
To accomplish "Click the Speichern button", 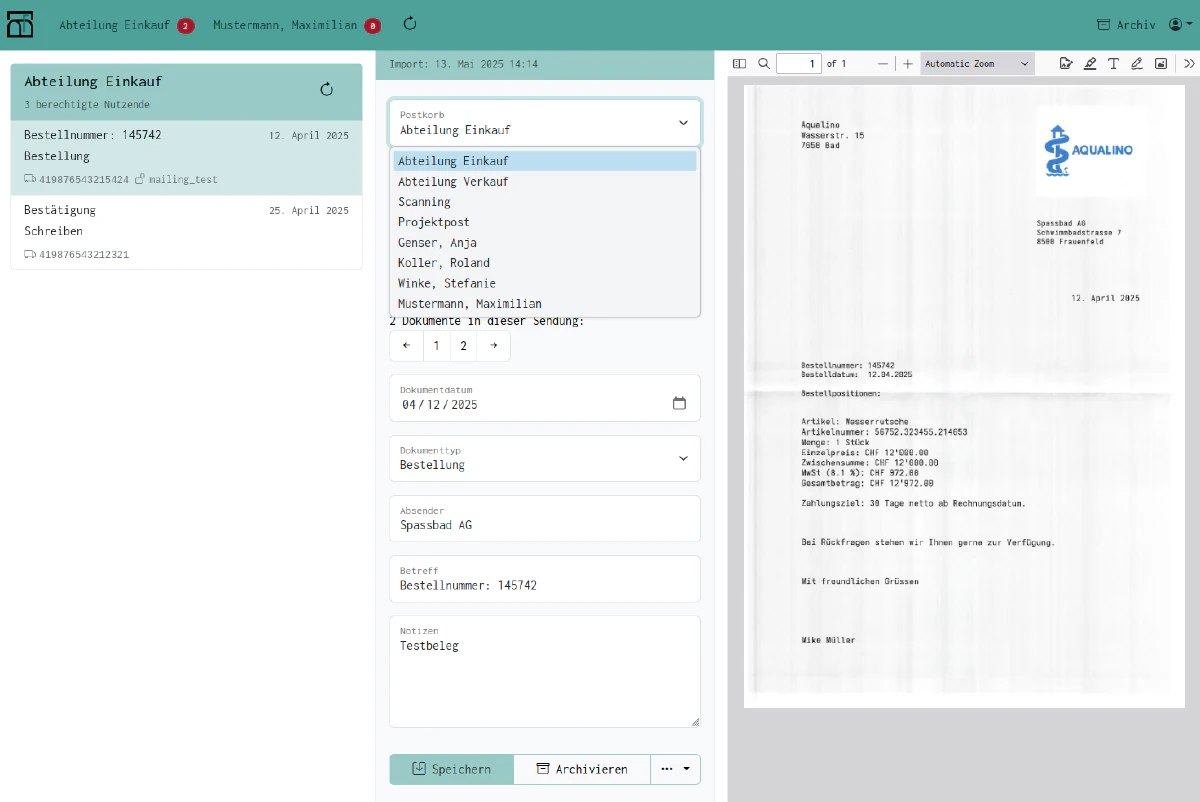I will click(451, 769).
